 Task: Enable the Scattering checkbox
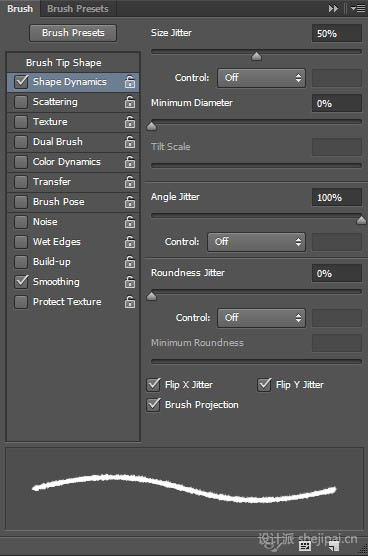tap(21, 102)
